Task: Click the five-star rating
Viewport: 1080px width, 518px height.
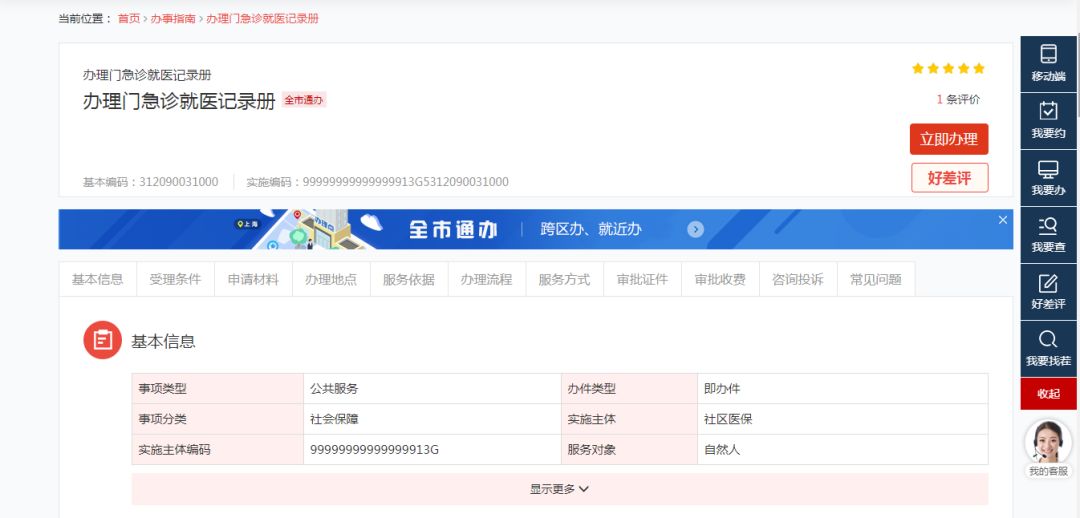Action: [948, 68]
